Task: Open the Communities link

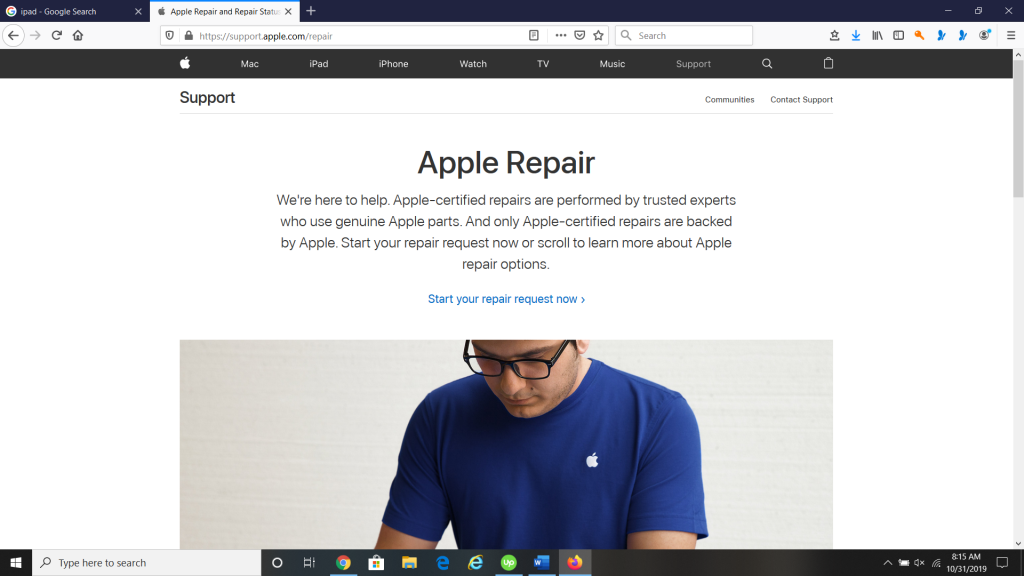Action: pyautogui.click(x=729, y=99)
